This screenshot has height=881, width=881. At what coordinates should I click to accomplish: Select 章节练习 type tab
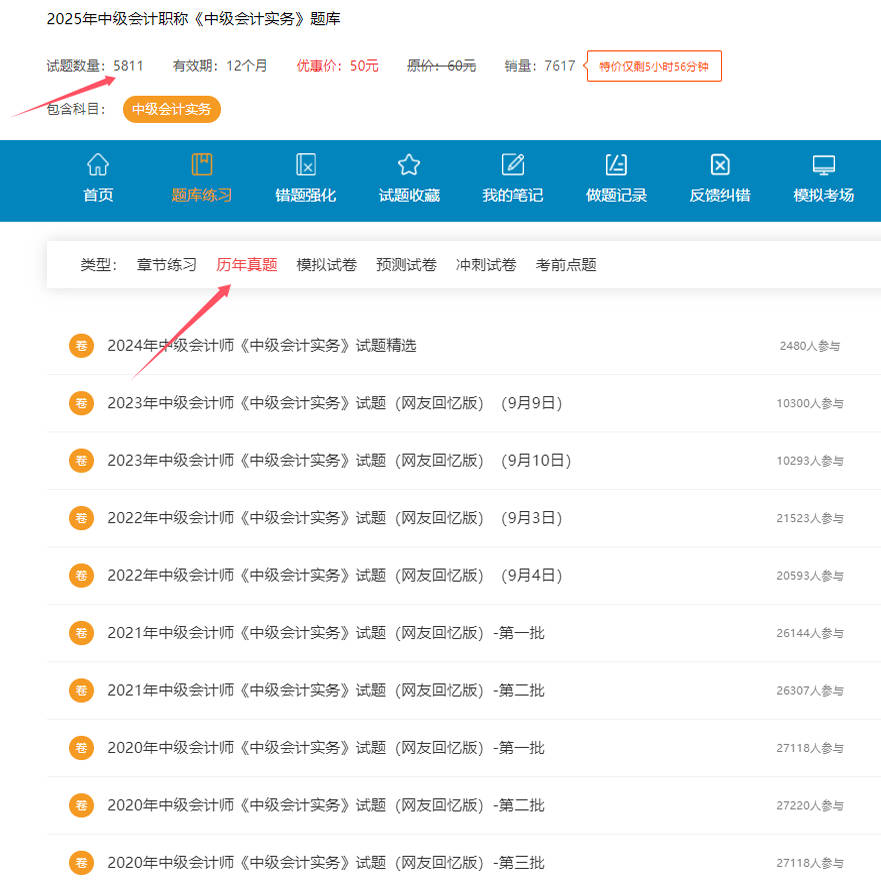coord(167,265)
